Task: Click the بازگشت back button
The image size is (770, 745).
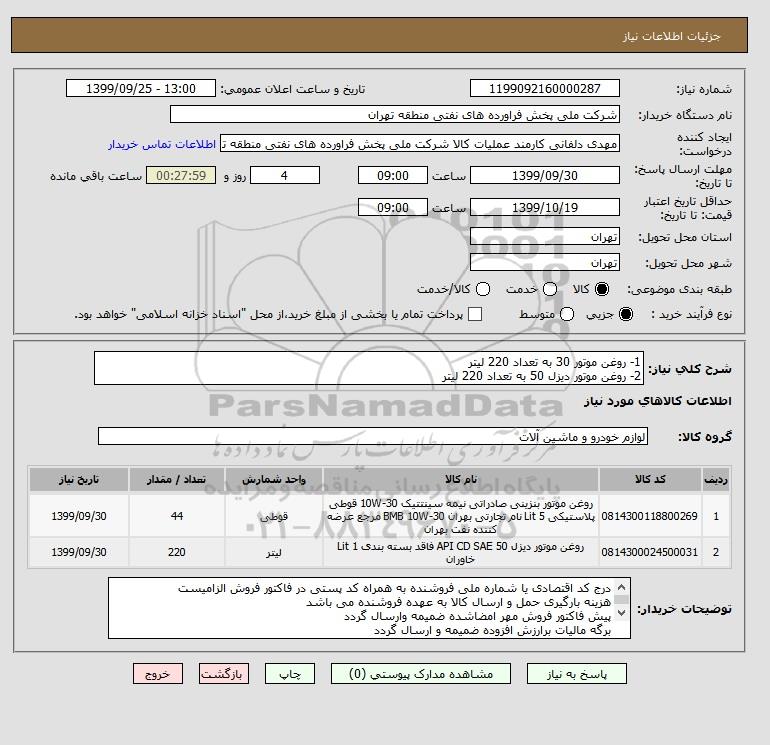Action: click(x=224, y=674)
